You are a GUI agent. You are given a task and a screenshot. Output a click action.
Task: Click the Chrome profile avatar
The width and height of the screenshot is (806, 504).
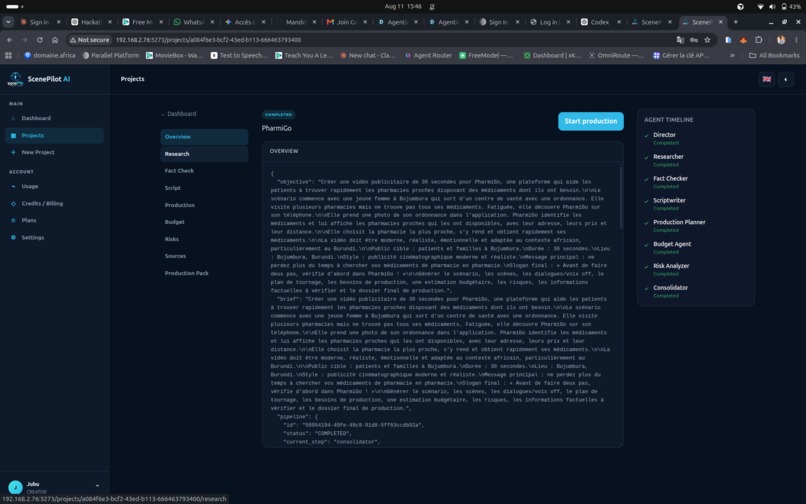pos(781,40)
